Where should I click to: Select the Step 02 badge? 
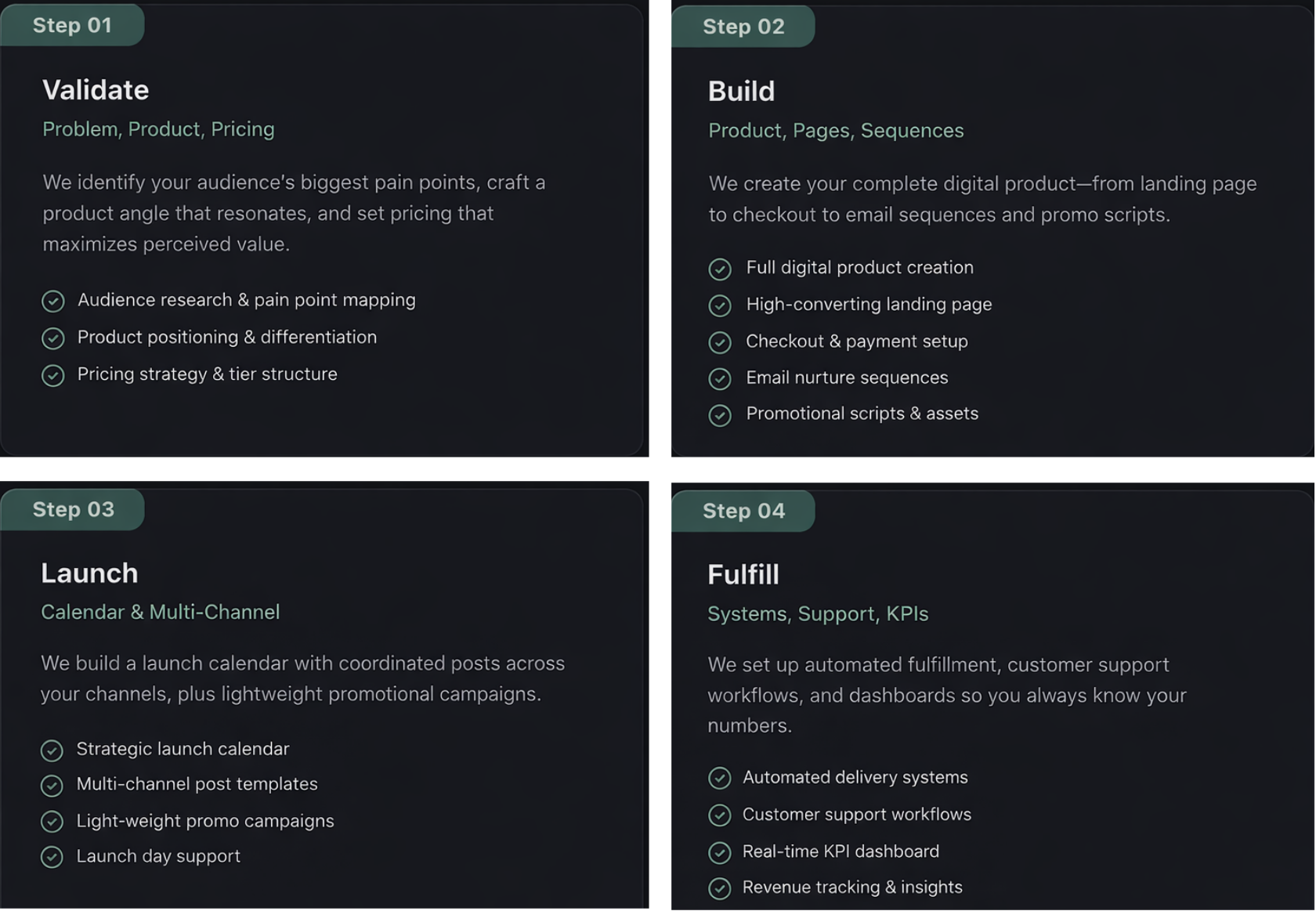pos(743,27)
